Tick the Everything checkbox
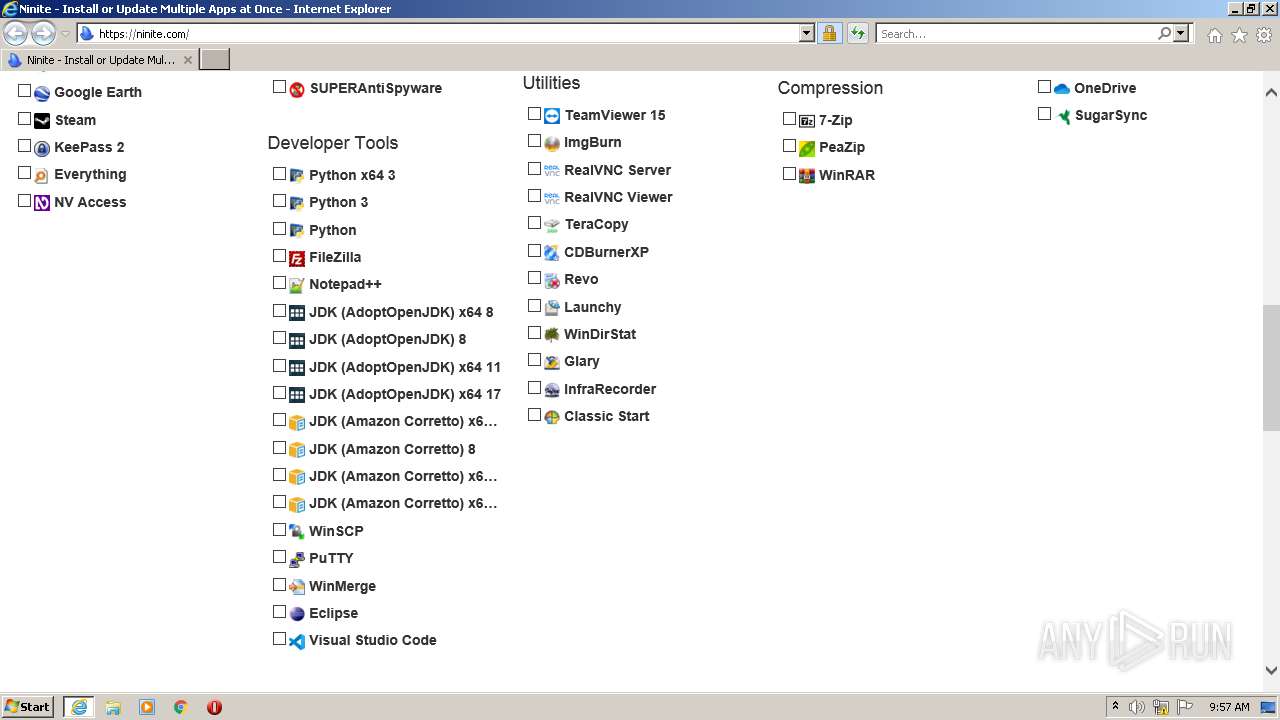1280x720 pixels. (25, 173)
